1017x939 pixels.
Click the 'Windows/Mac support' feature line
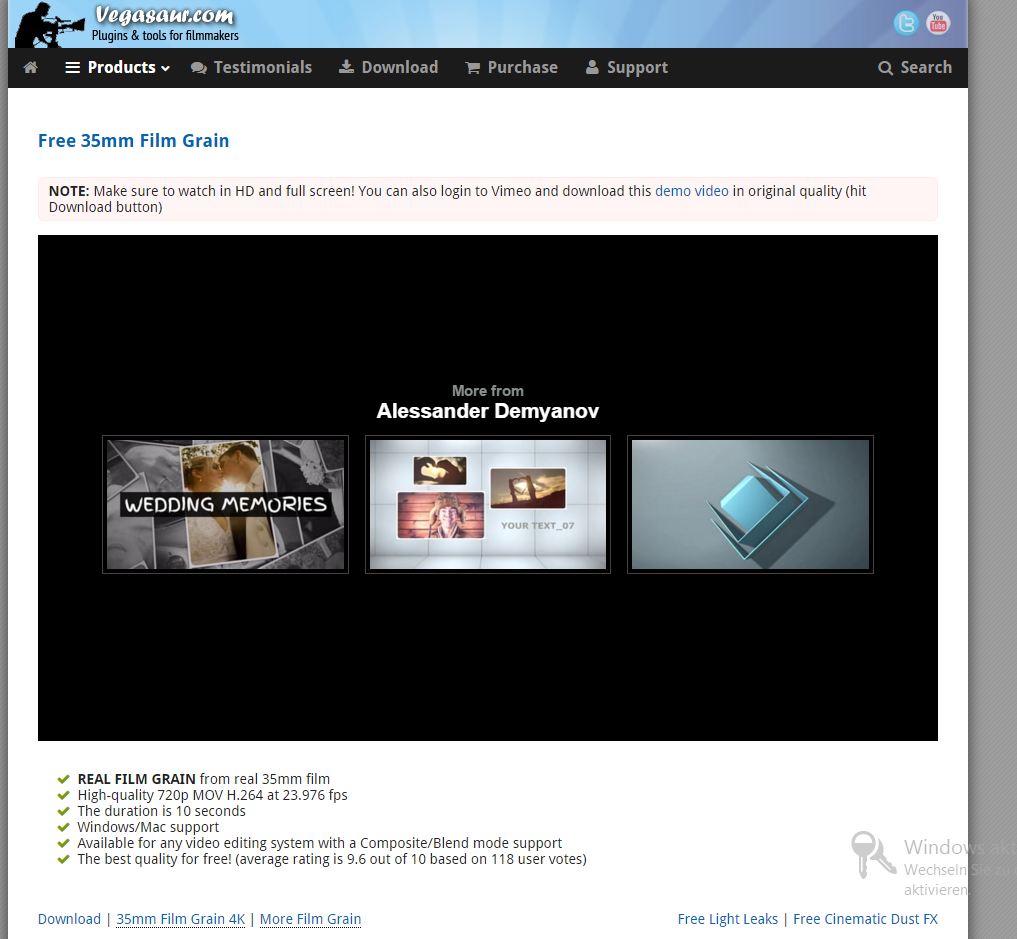click(x=148, y=827)
